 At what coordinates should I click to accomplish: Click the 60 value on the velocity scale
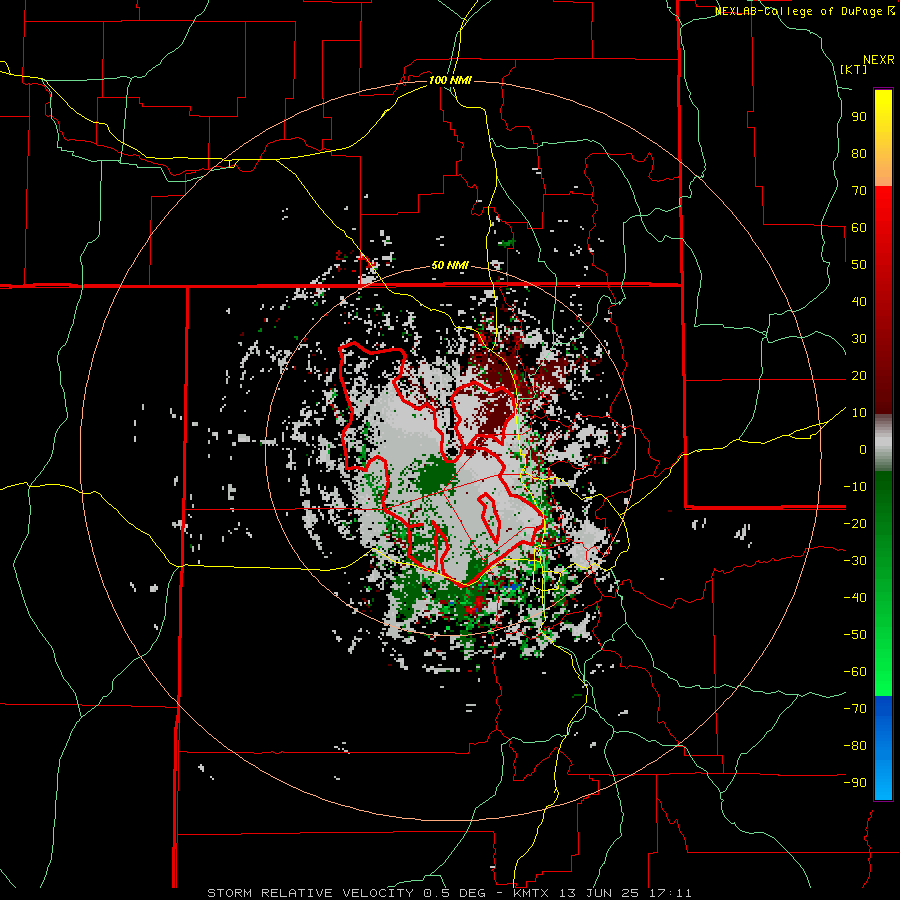tap(859, 228)
